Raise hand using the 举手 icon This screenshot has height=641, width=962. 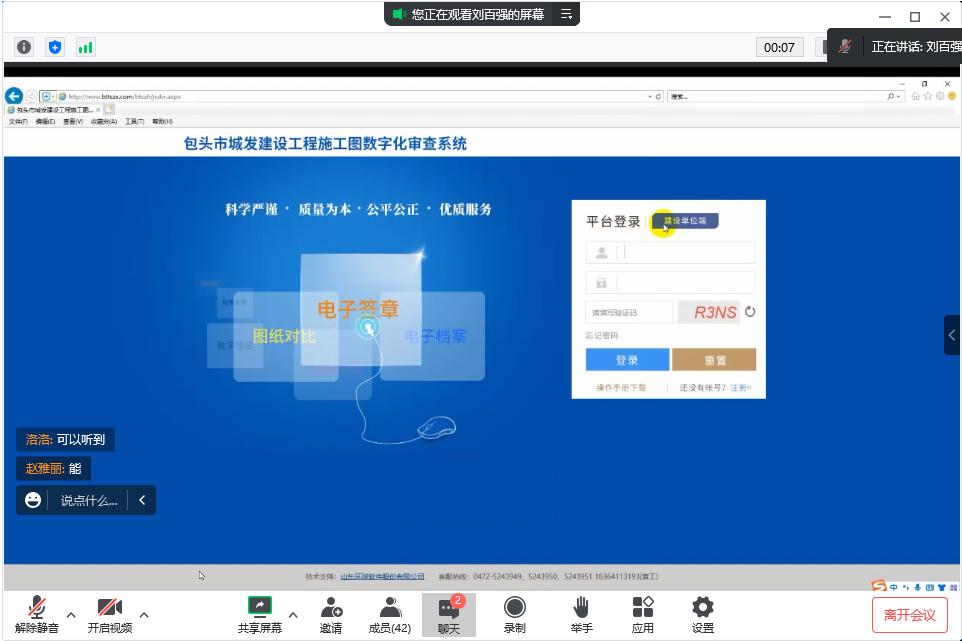(x=581, y=612)
